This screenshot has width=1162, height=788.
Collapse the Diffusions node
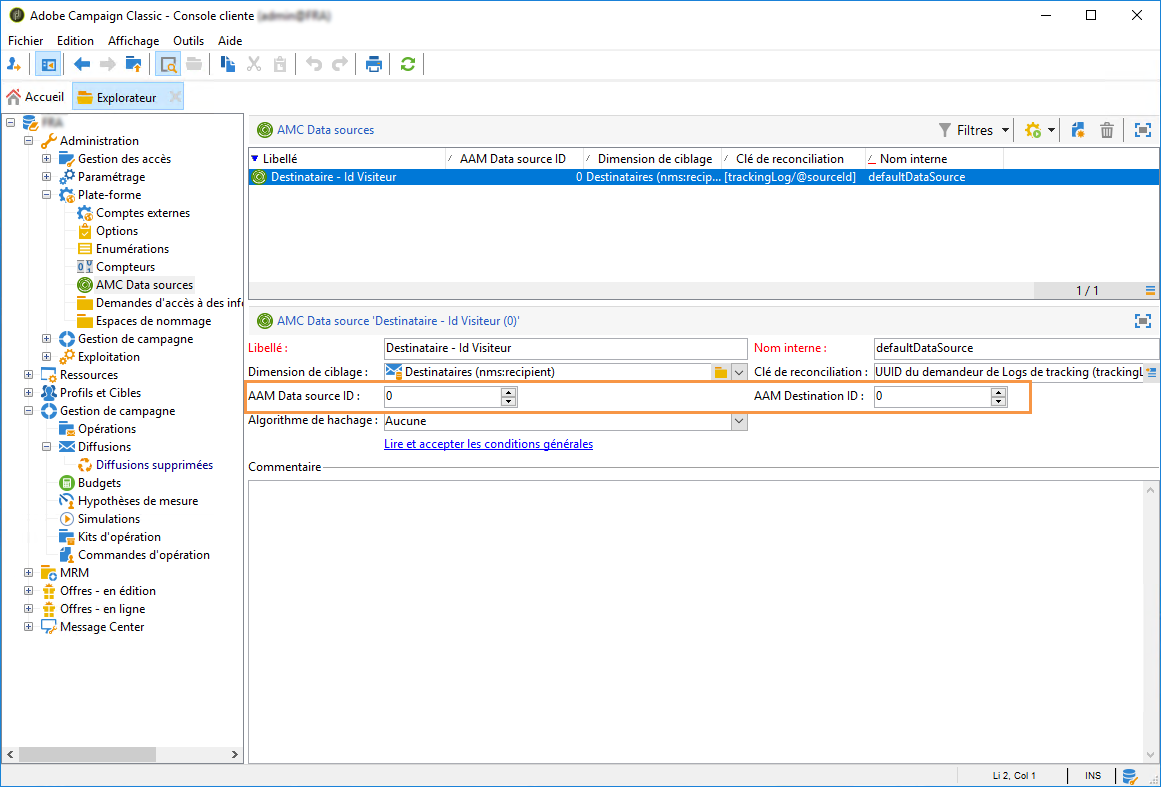pyautogui.click(x=46, y=447)
